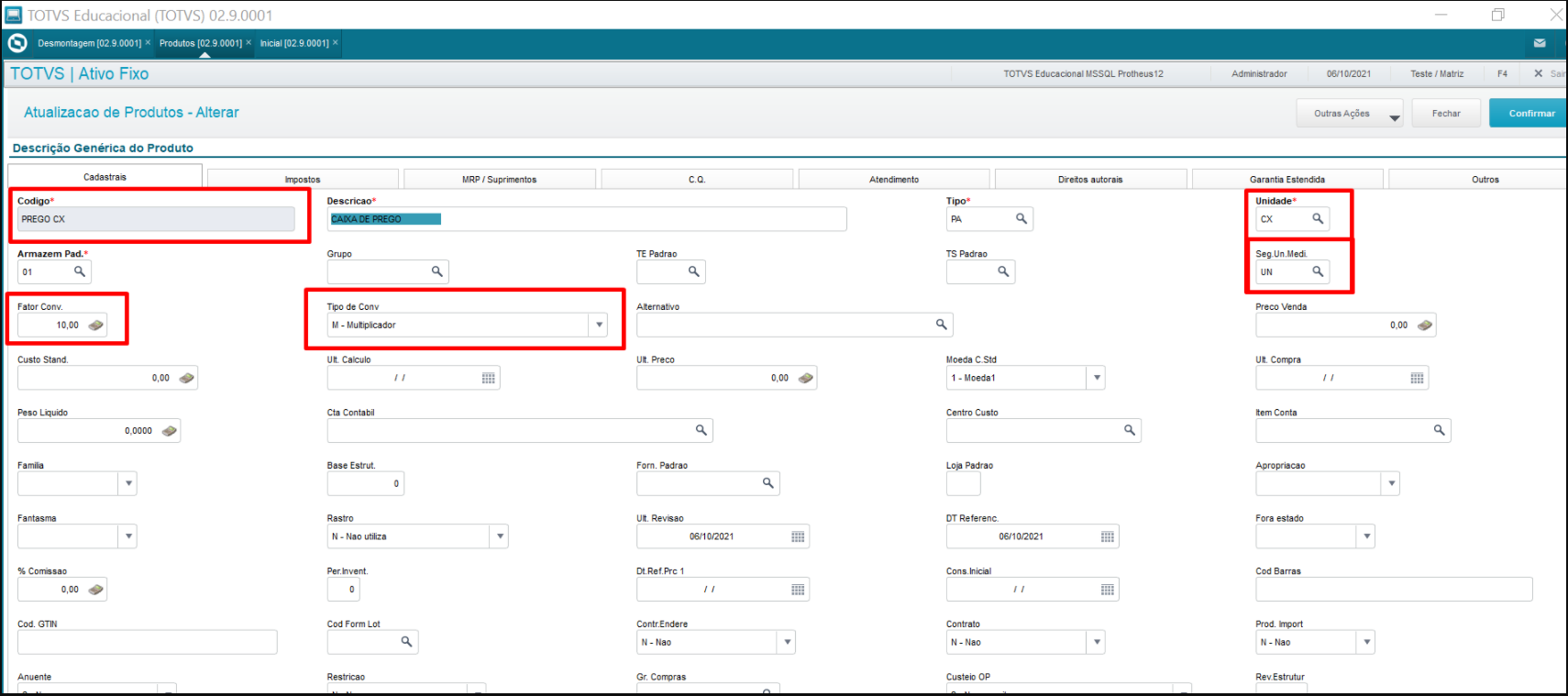Viewport: 1568px width, 696px height.
Task: Click the Fechar button
Action: click(x=1446, y=113)
